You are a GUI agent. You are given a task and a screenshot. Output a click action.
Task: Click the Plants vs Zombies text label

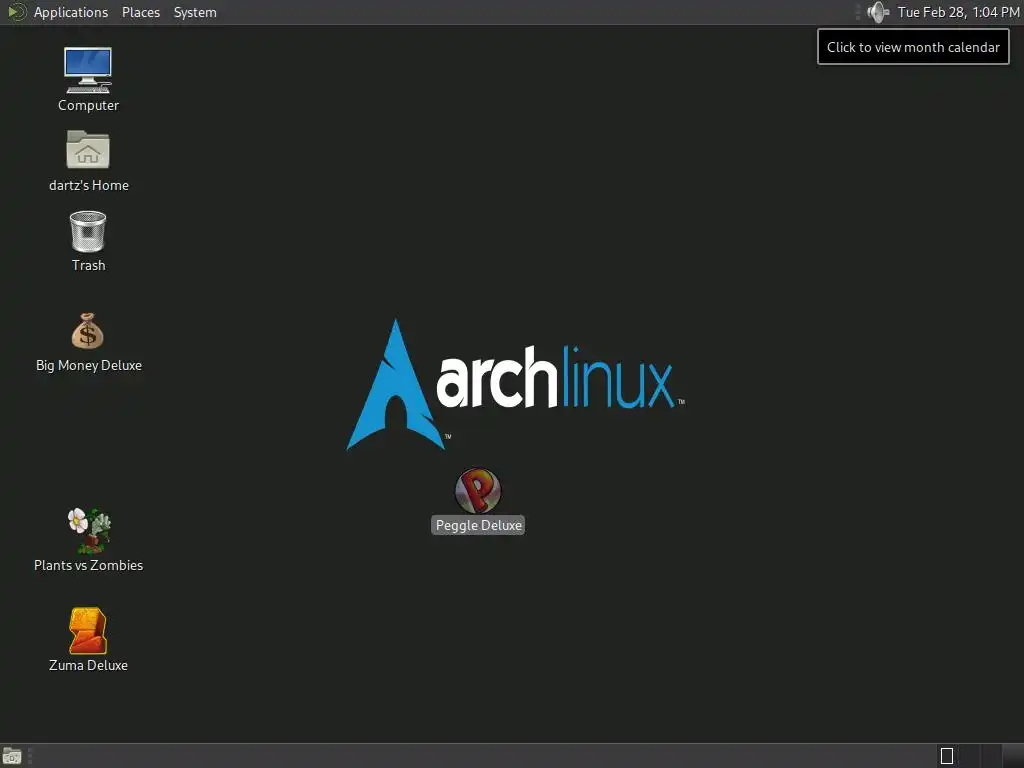[x=89, y=565]
